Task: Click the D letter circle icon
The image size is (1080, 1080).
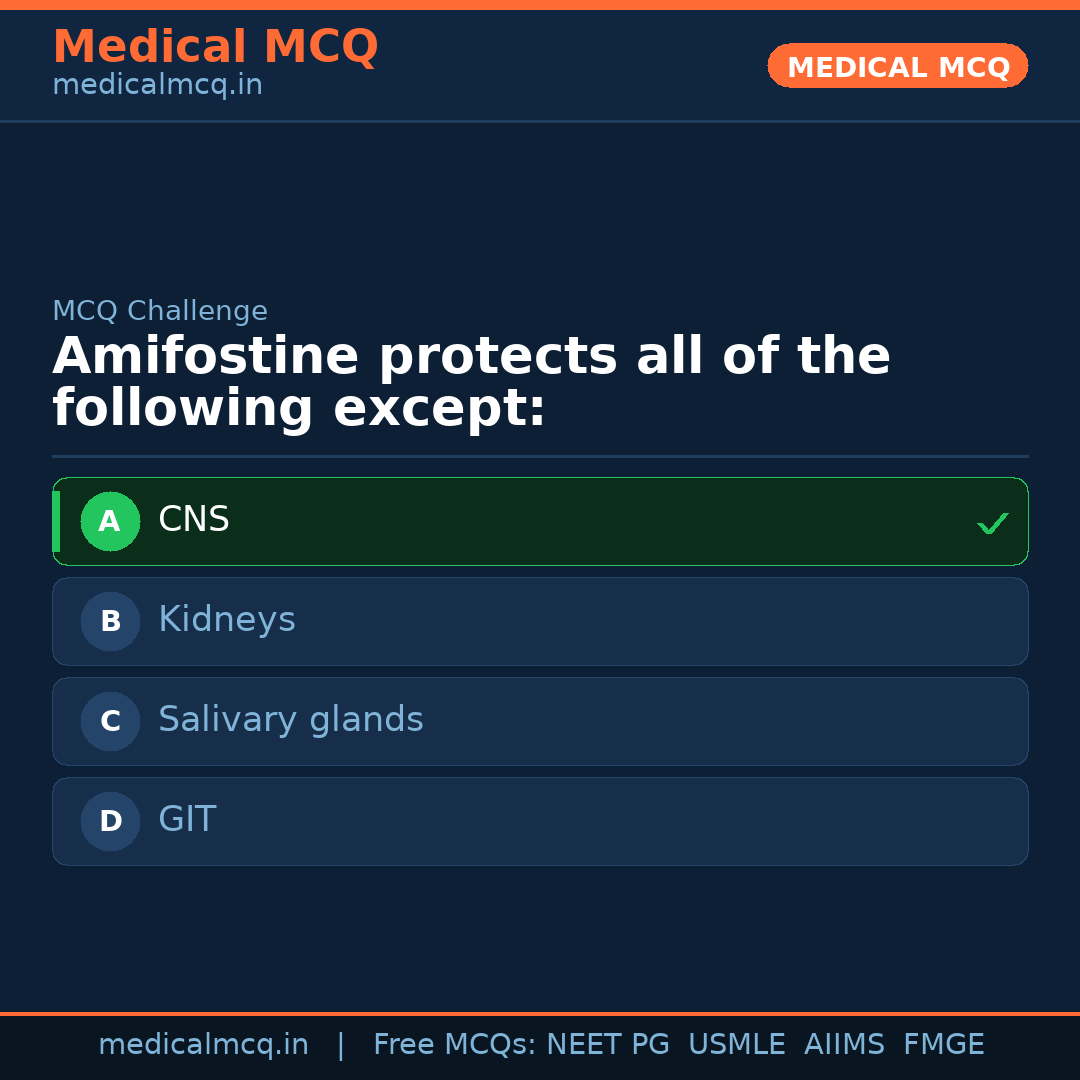Action: [110, 821]
